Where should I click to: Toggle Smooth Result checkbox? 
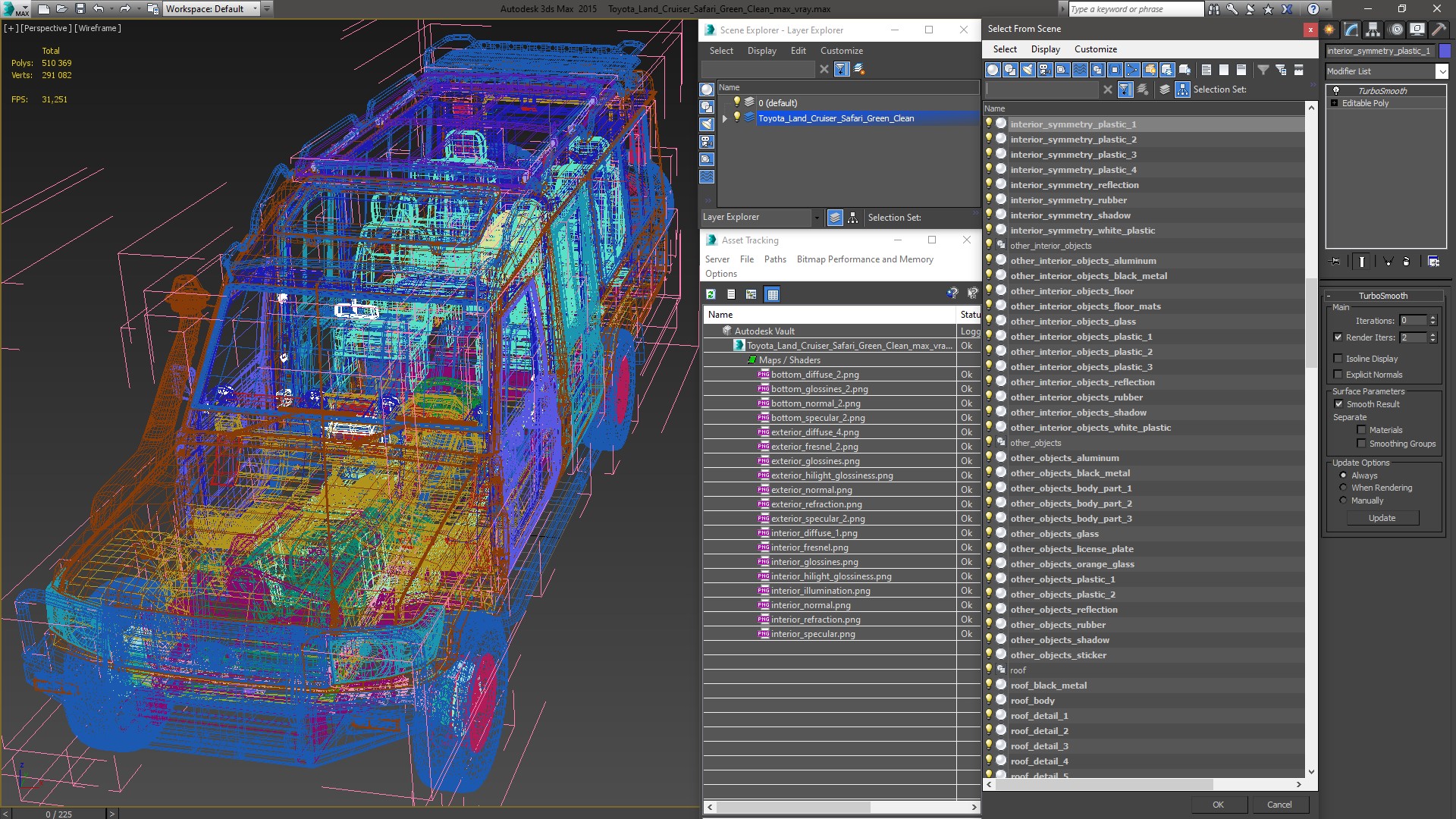tap(1338, 404)
